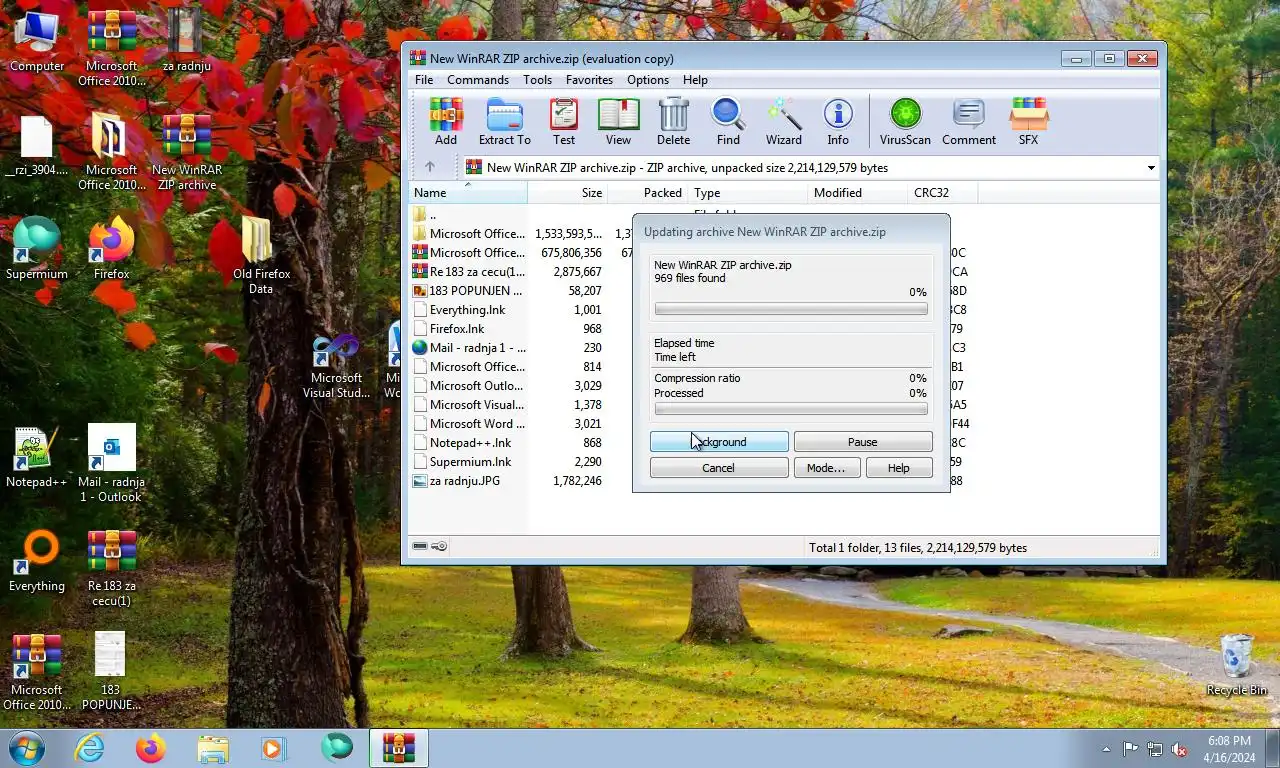
Task: Select the 183 POPUNJEN file row
Action: pyautogui.click(x=520, y=291)
